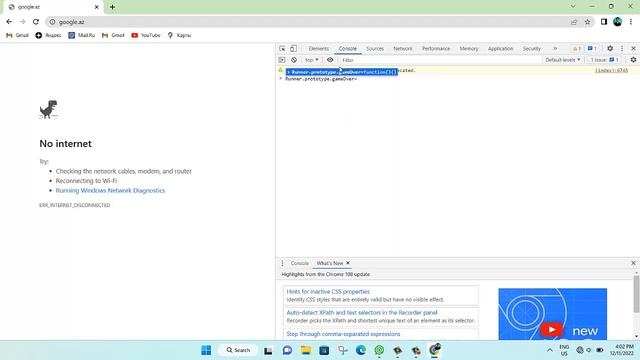
Task: Go forward in browser
Action: coord(22,22)
